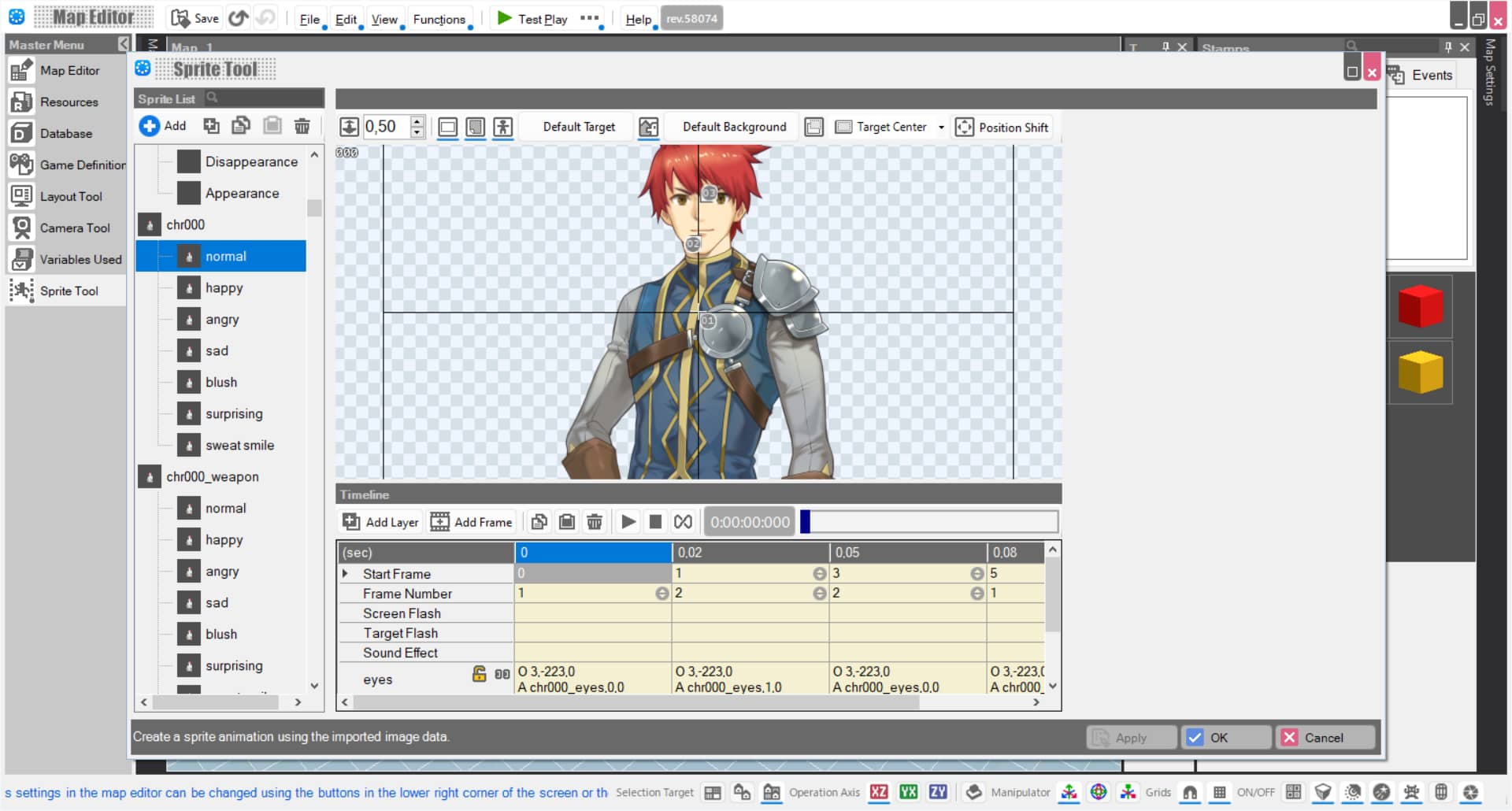Open the Target Center dropdown arrow
Viewport: 1512px width, 811px height.
pos(941,128)
